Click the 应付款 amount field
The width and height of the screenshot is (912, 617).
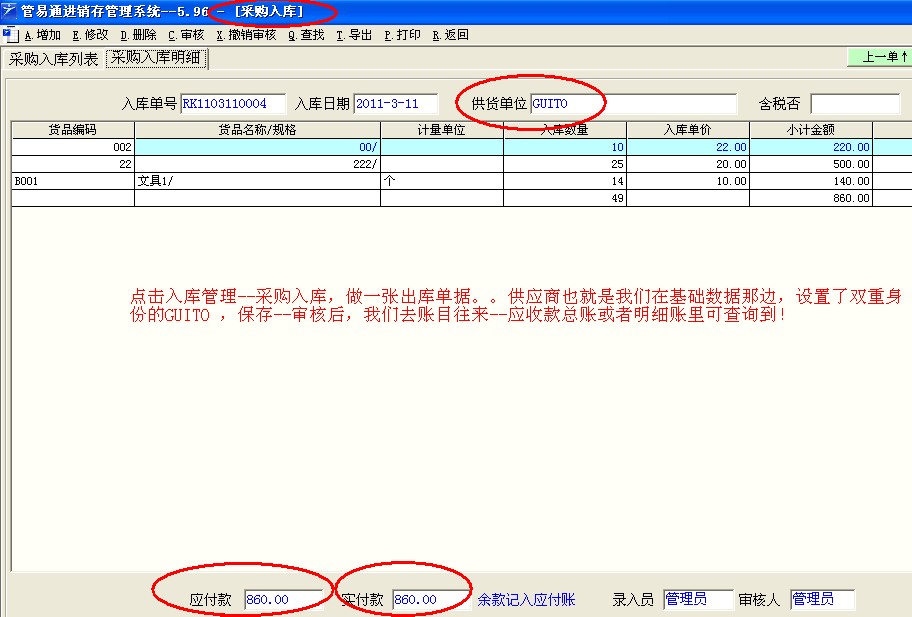coord(283,600)
